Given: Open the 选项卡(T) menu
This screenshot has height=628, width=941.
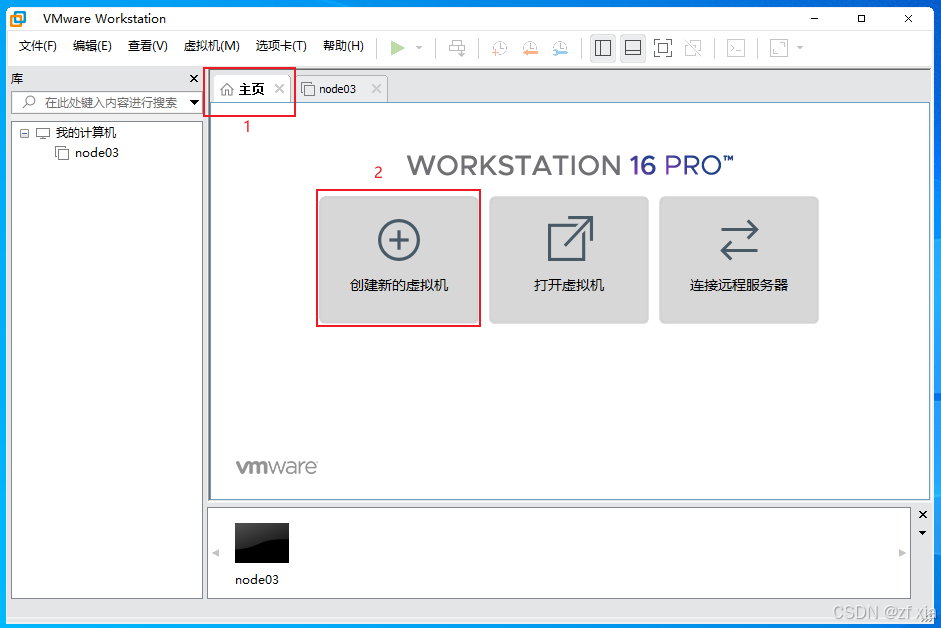Looking at the screenshot, I should tap(281, 46).
